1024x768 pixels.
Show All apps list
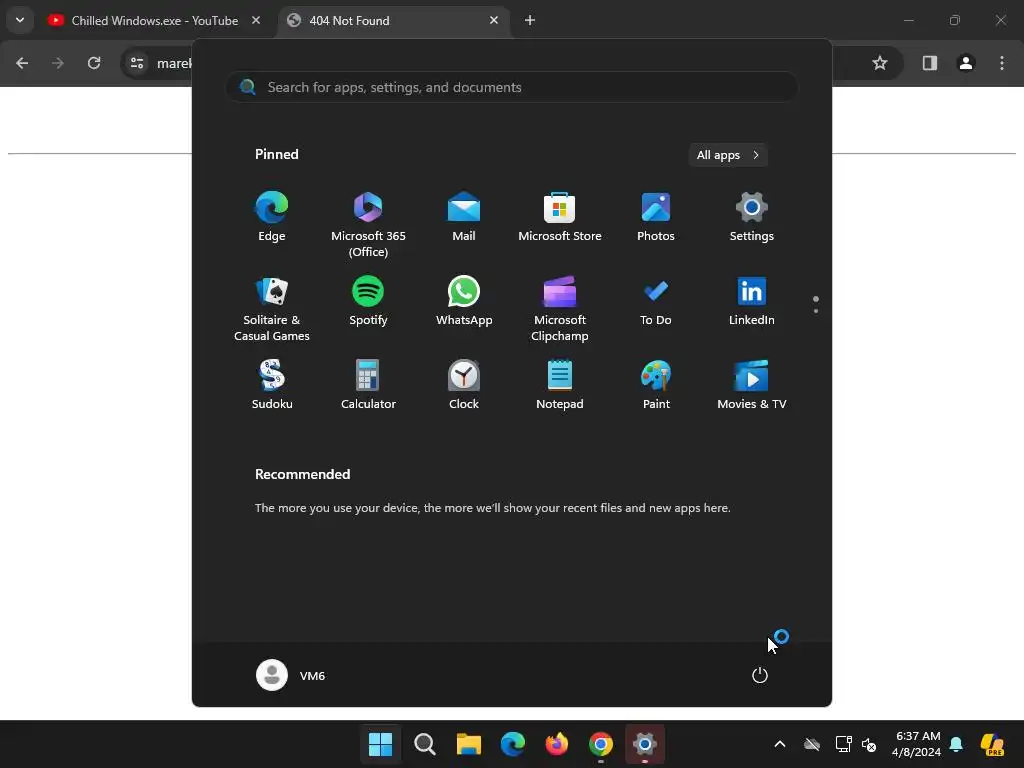pyautogui.click(x=728, y=155)
